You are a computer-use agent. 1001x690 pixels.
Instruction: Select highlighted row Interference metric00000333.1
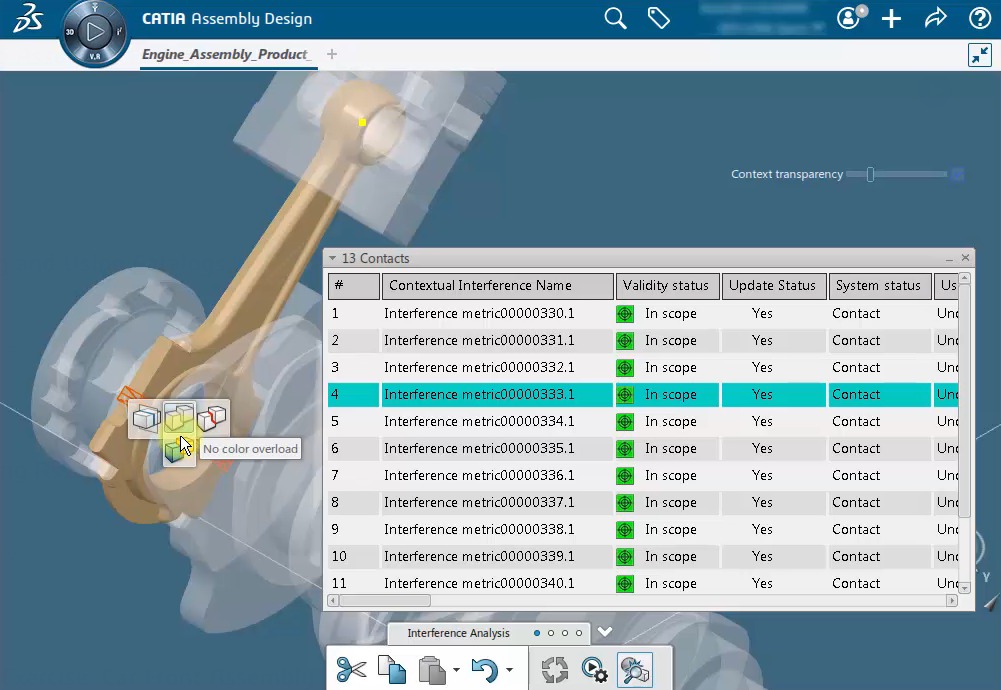(643, 394)
